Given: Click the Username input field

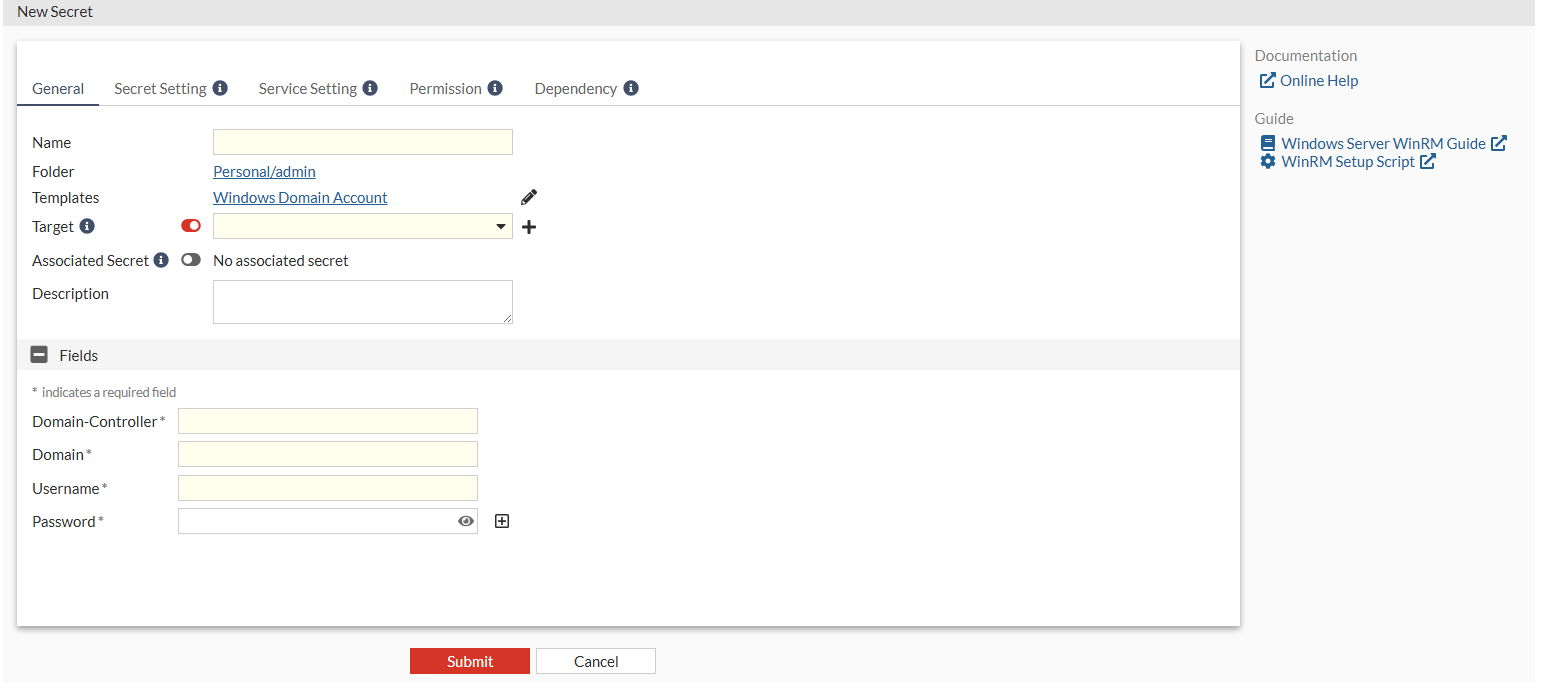Looking at the screenshot, I should point(328,488).
